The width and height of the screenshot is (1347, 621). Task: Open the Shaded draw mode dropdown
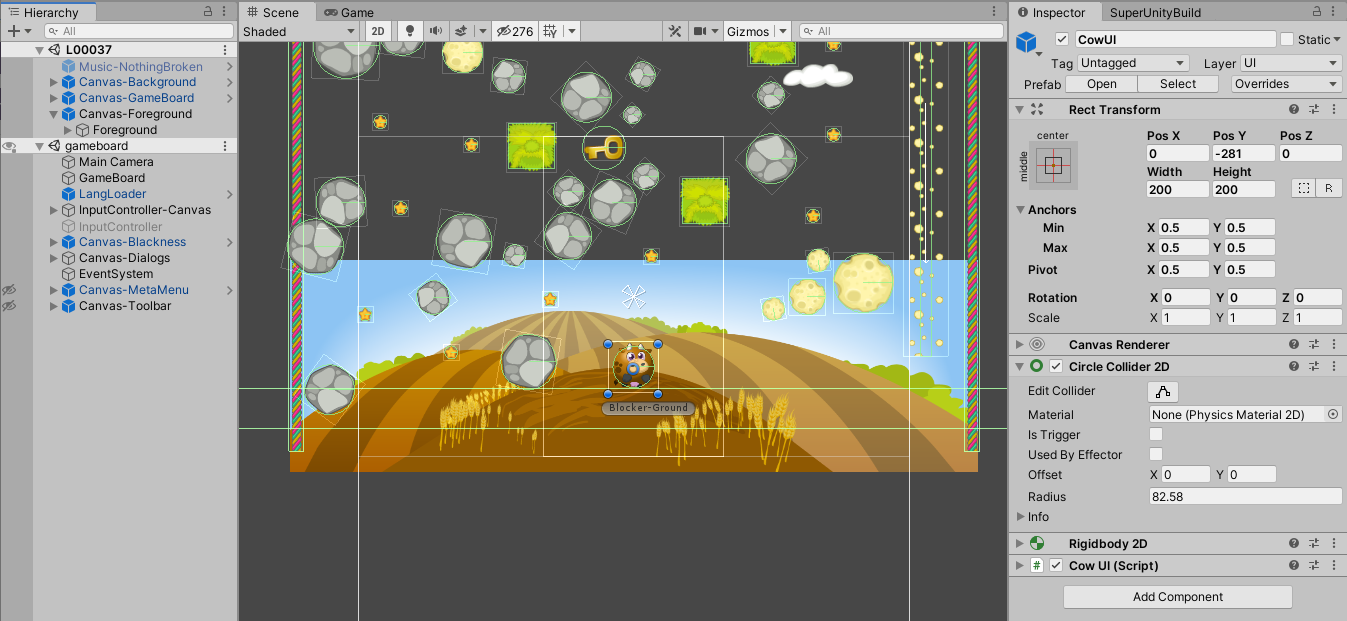300,31
